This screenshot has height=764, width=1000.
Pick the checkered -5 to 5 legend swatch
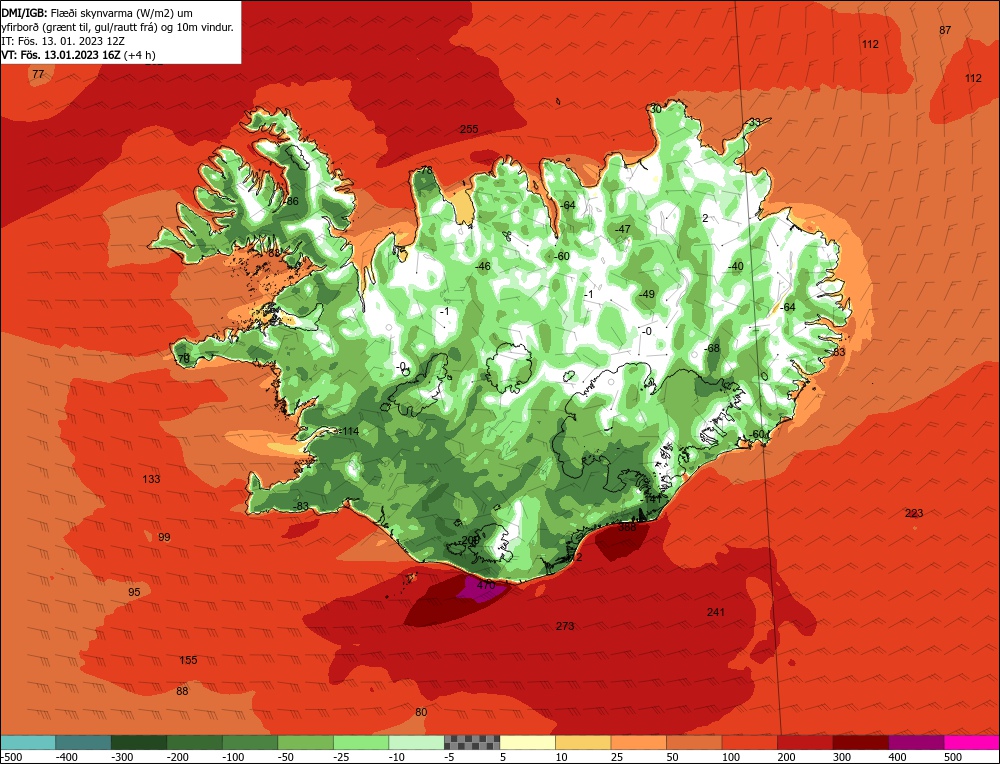(x=472, y=742)
